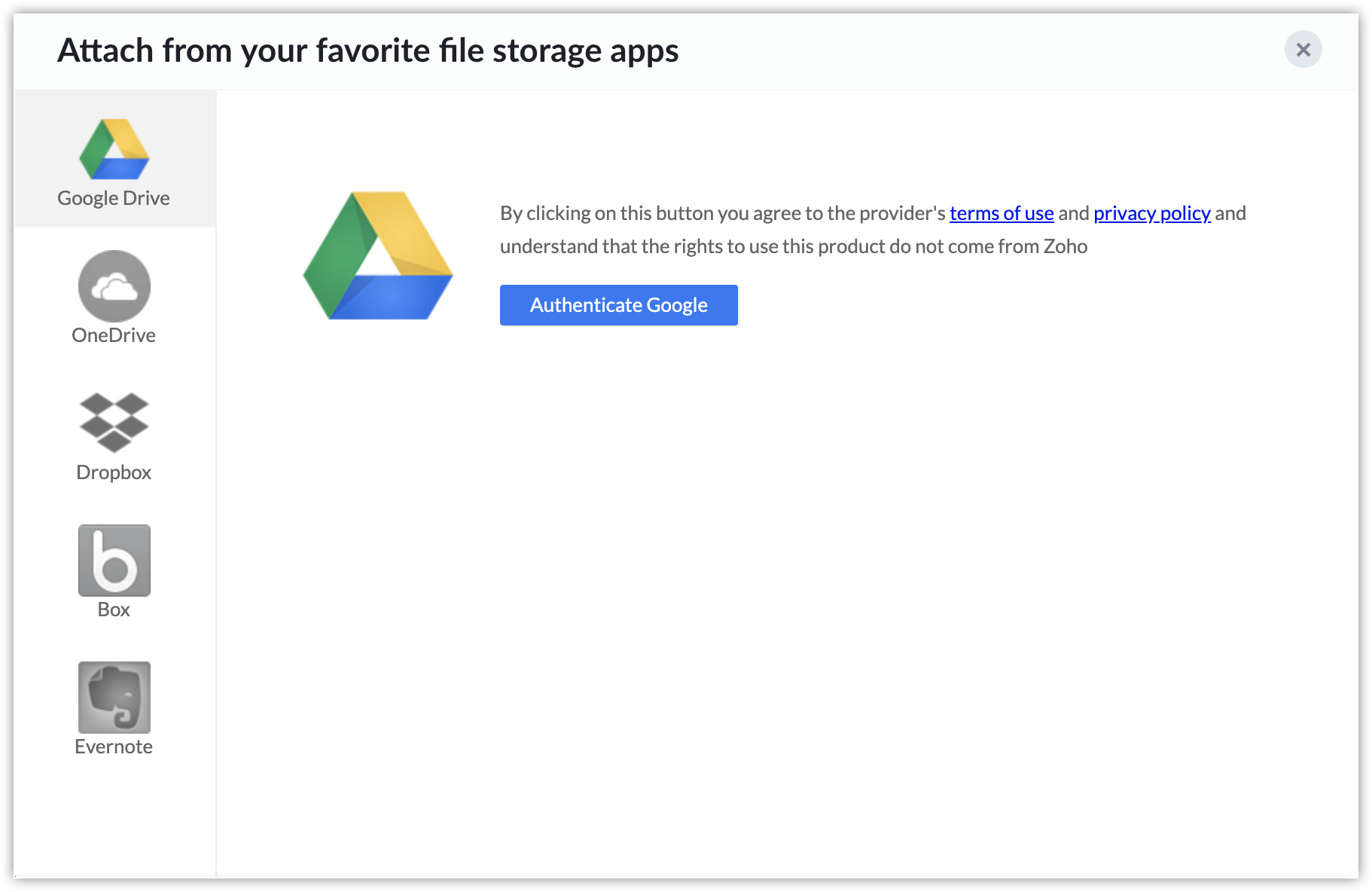Screen dimensions: 1372x892
Task: Click the dialog title heading text
Action: click(x=368, y=51)
